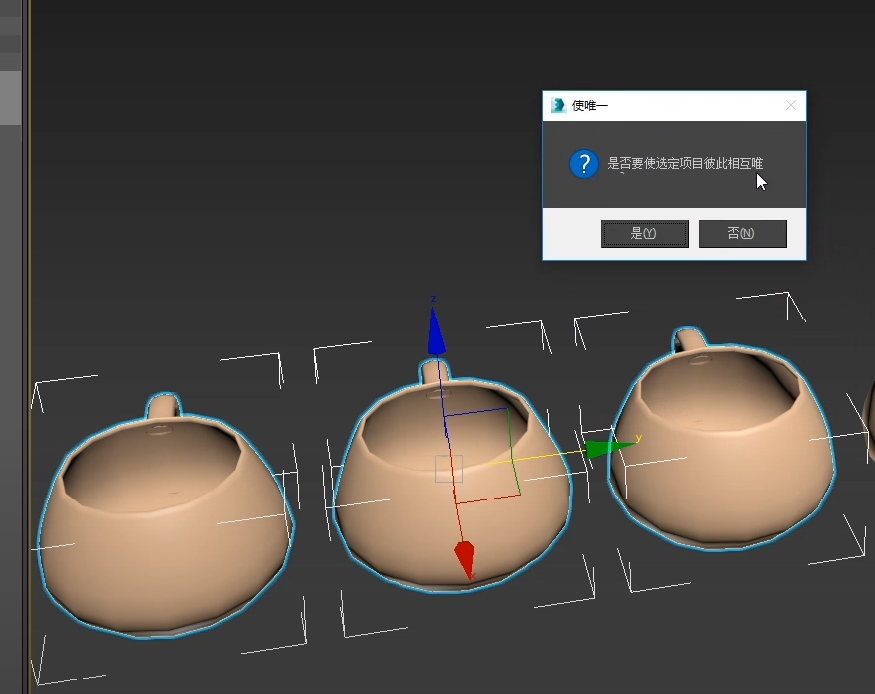Click the handle of the left cup
This screenshot has width=875, height=694.
point(164,406)
